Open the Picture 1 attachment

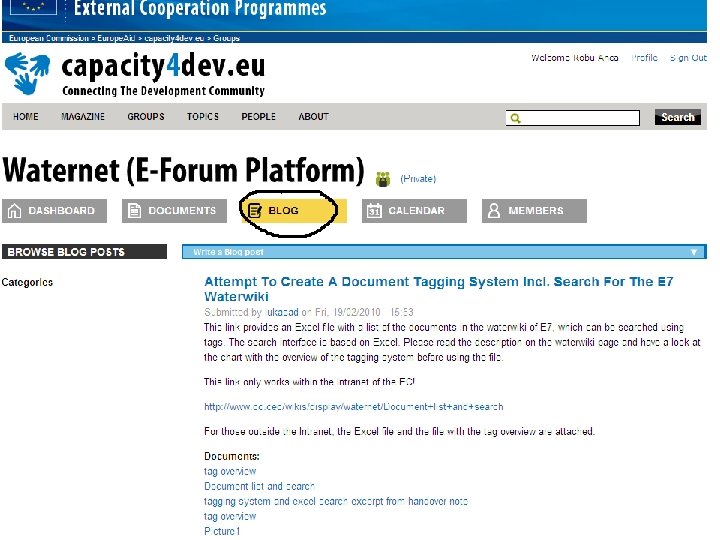click(222, 531)
